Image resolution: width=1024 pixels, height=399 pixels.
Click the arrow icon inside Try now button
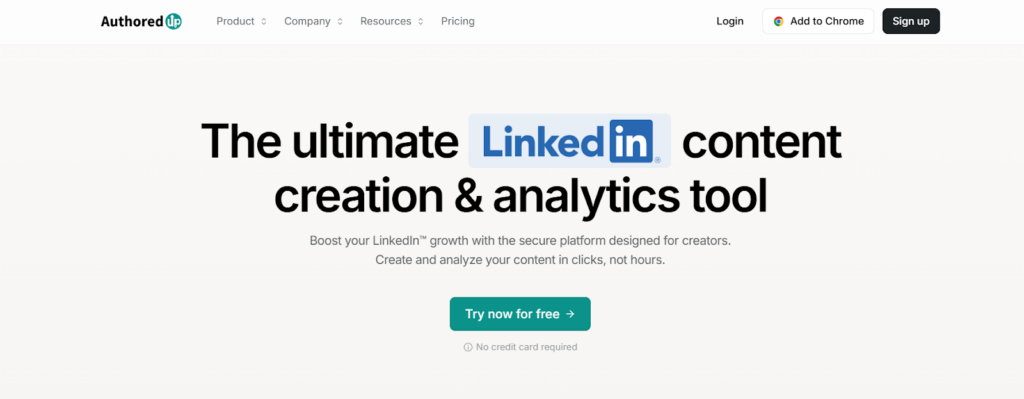[x=570, y=314]
